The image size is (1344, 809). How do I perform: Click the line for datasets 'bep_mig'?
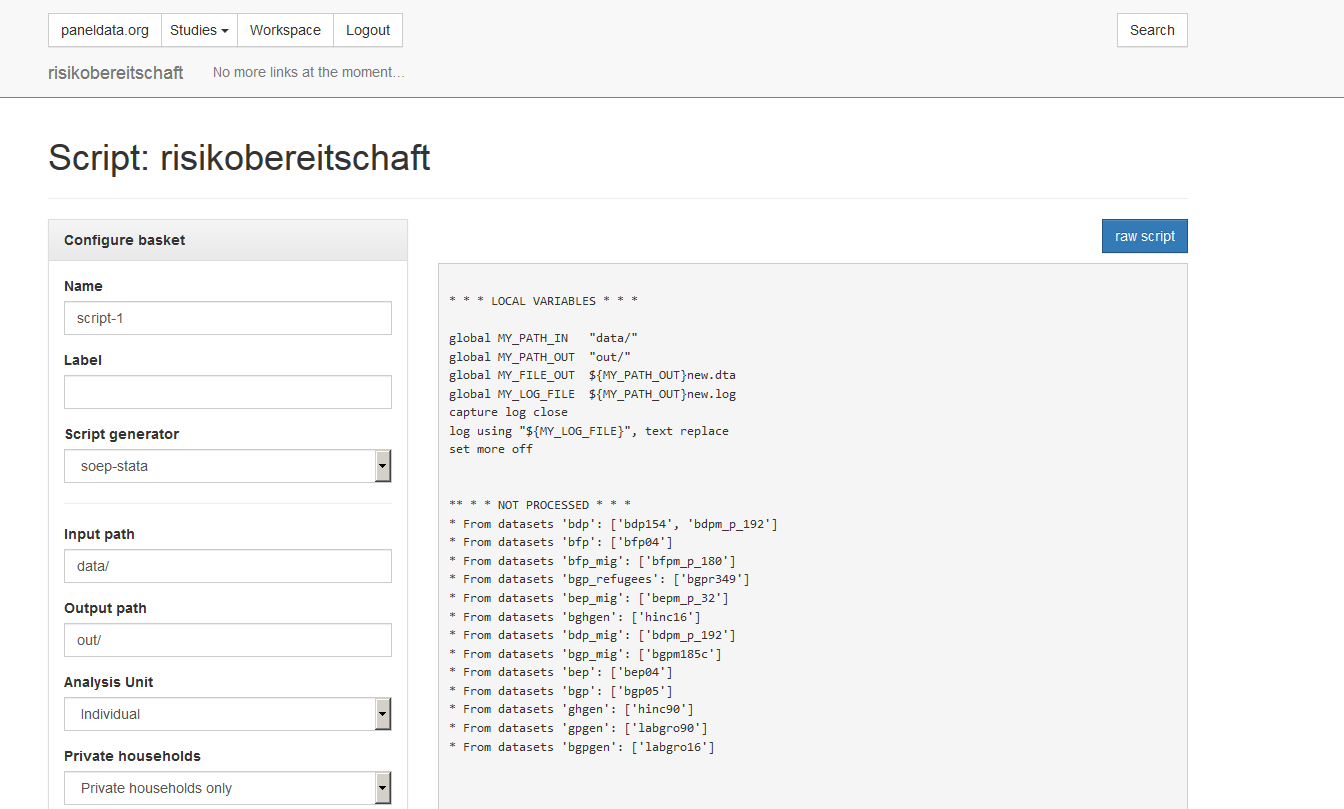(x=589, y=598)
